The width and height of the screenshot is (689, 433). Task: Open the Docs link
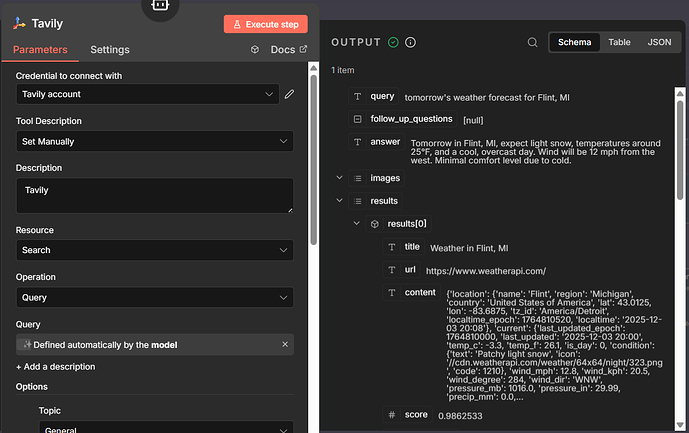coord(282,49)
